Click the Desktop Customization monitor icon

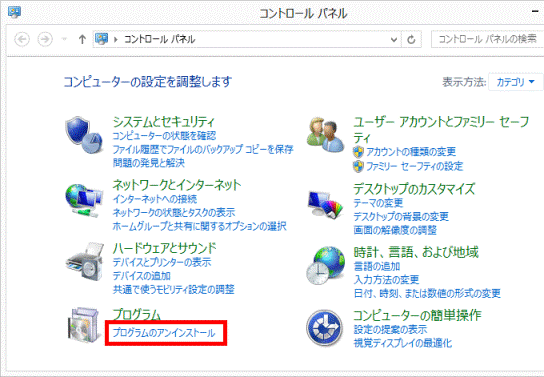[x=325, y=205]
